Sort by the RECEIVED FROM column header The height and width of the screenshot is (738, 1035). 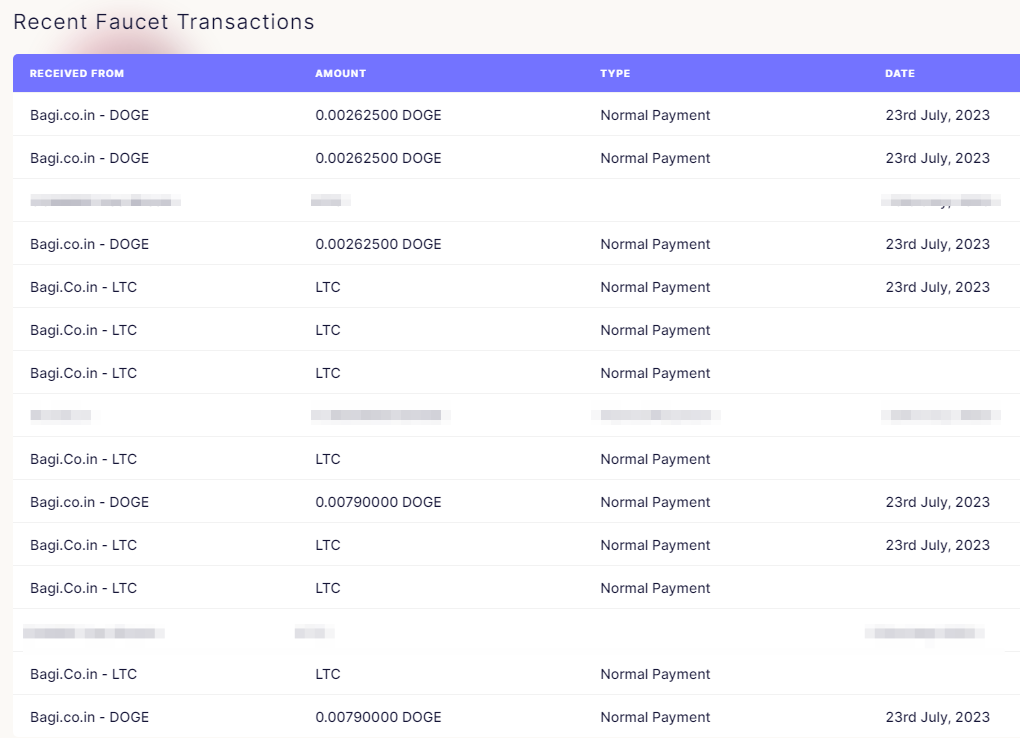[77, 74]
